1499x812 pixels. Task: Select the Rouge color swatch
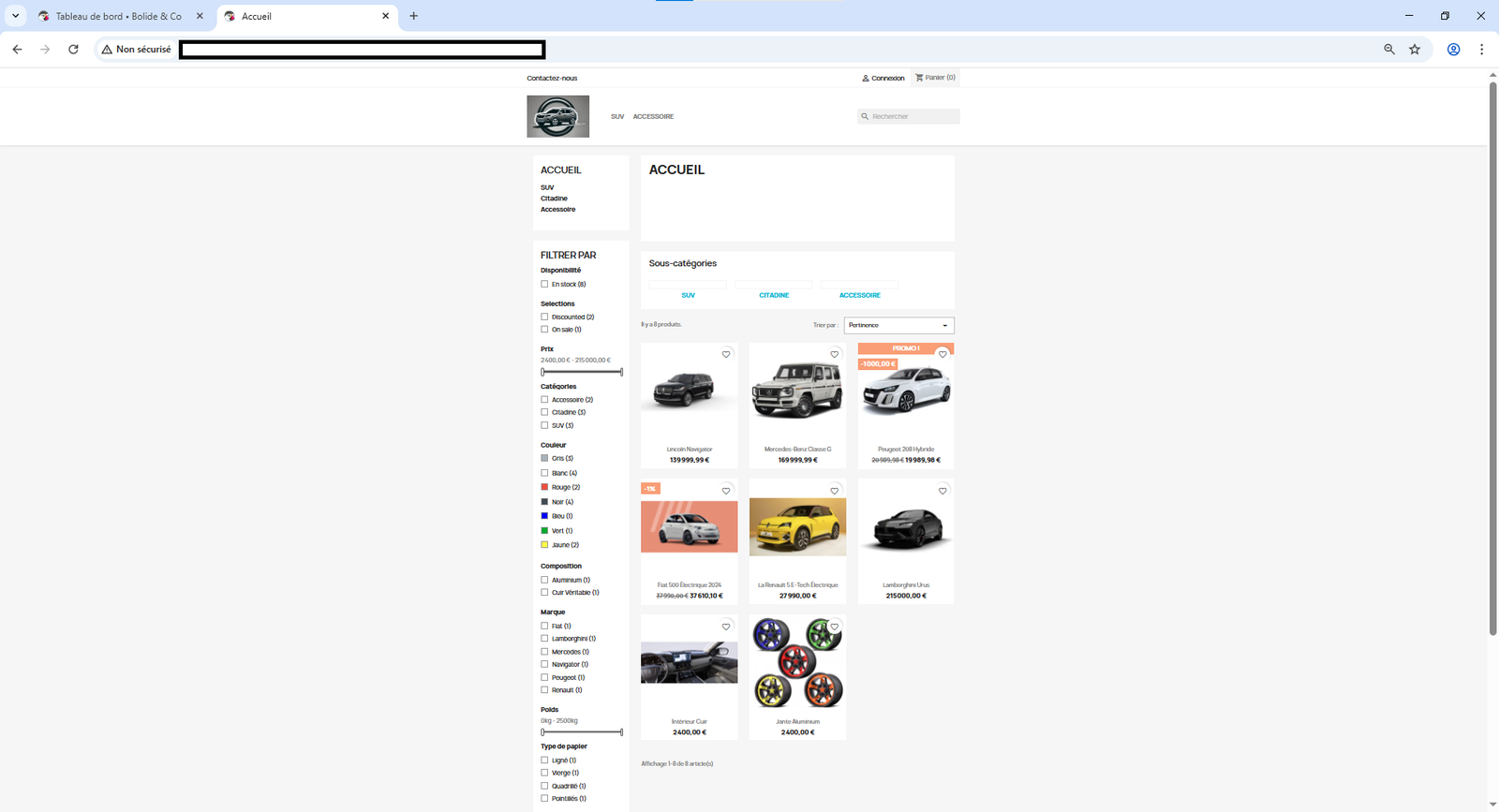544,487
